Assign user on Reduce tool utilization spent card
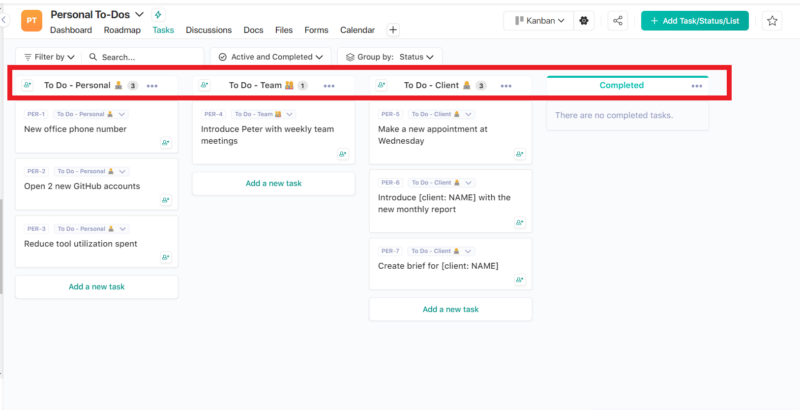 [165, 257]
